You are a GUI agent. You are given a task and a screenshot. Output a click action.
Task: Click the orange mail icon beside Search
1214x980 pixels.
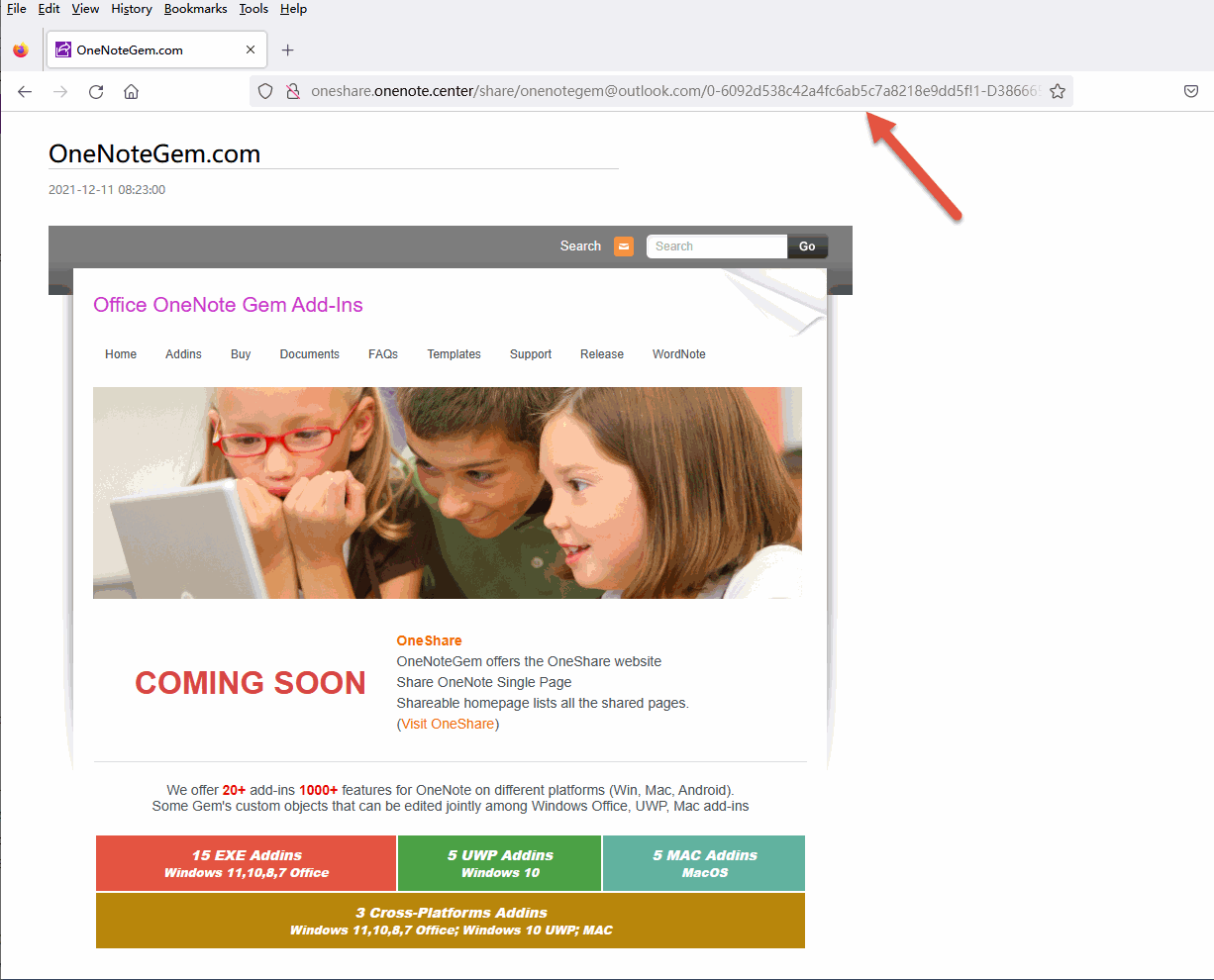click(624, 246)
